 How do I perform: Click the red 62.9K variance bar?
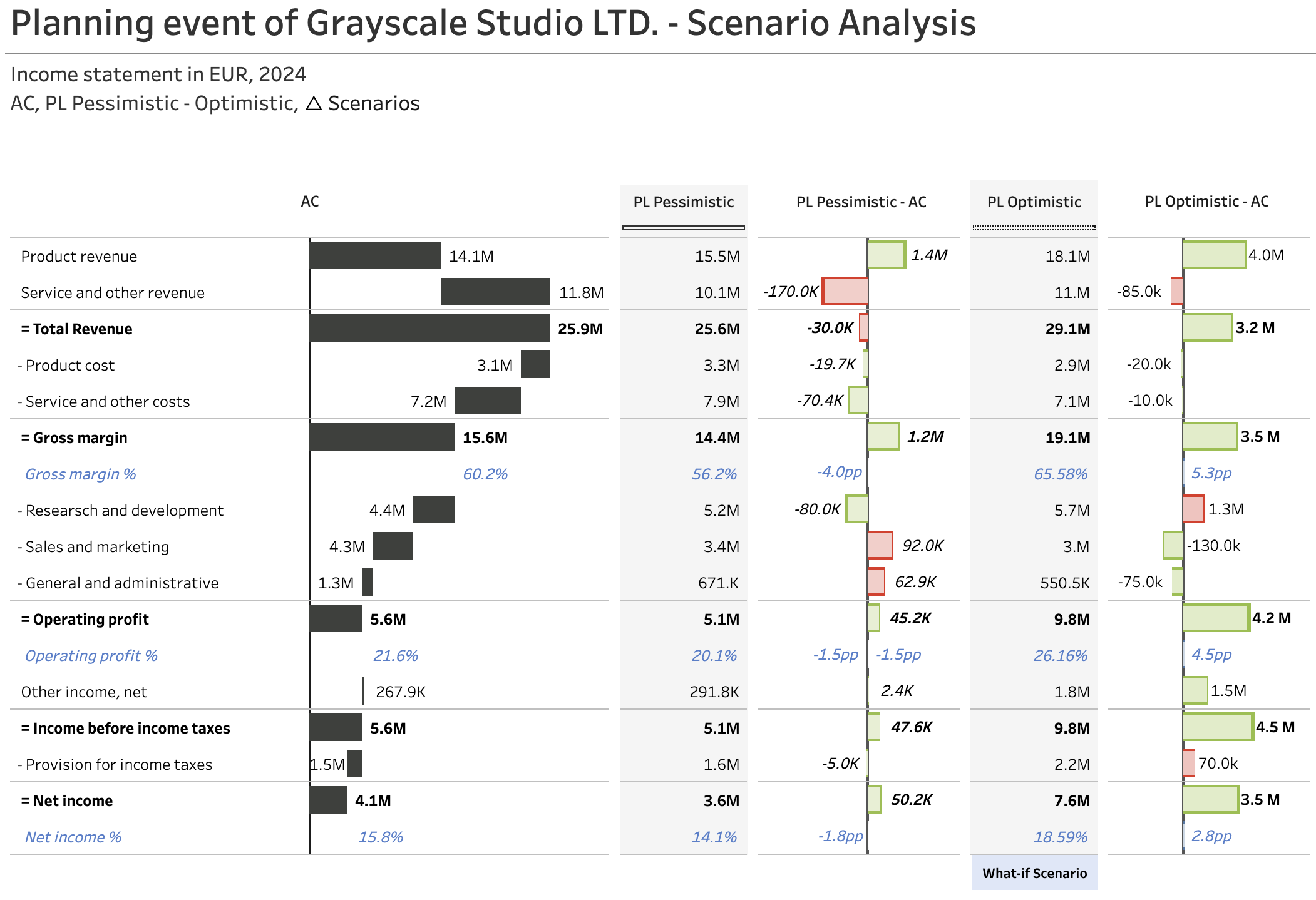pos(876,581)
